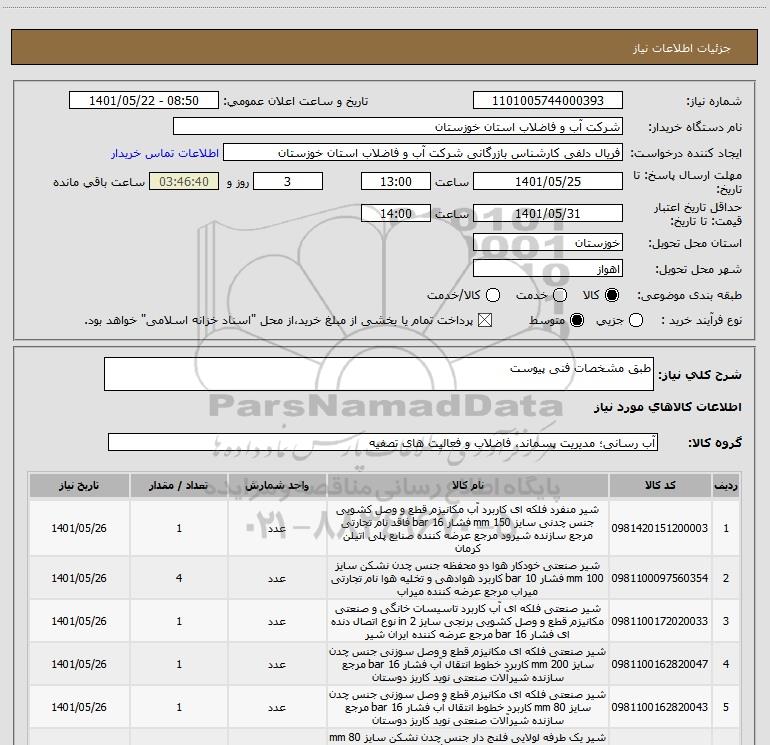Click row 3 product name with سایز 2 in

click(468, 621)
